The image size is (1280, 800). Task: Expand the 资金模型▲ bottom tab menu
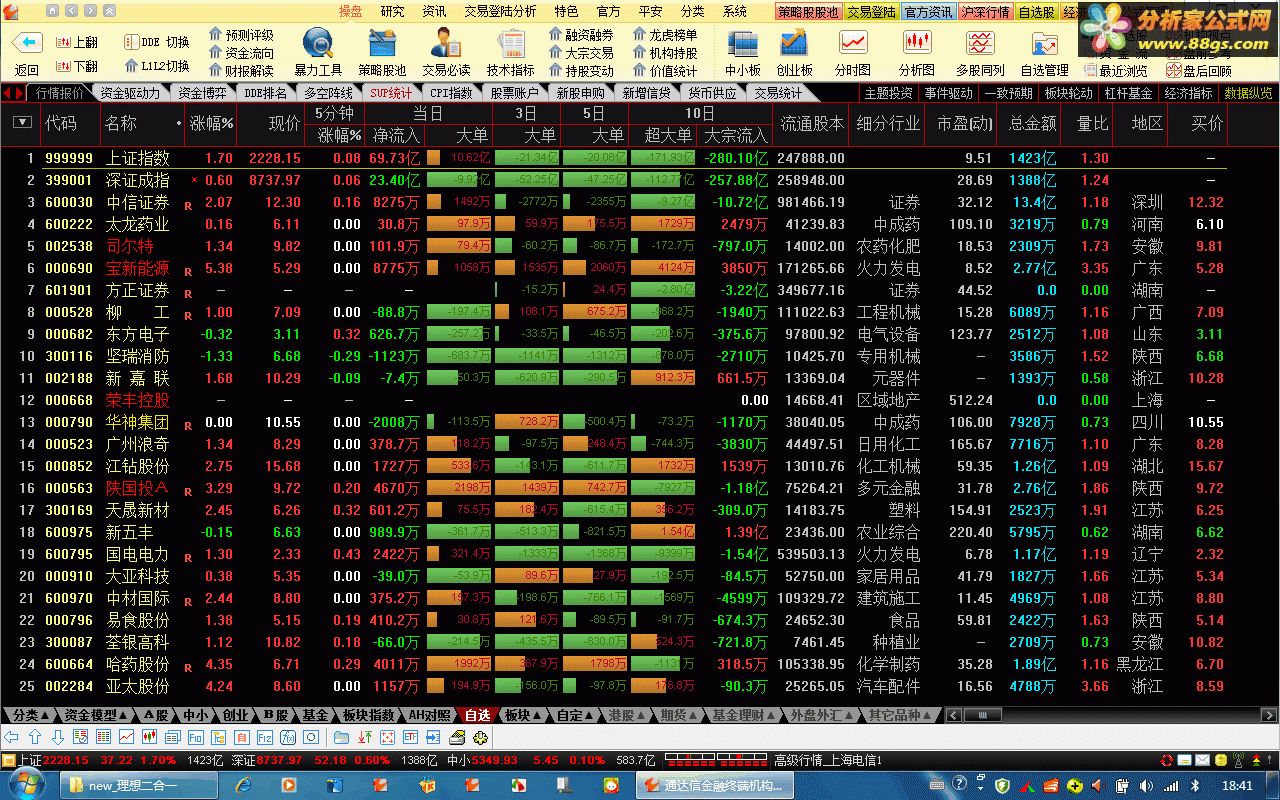coord(97,715)
